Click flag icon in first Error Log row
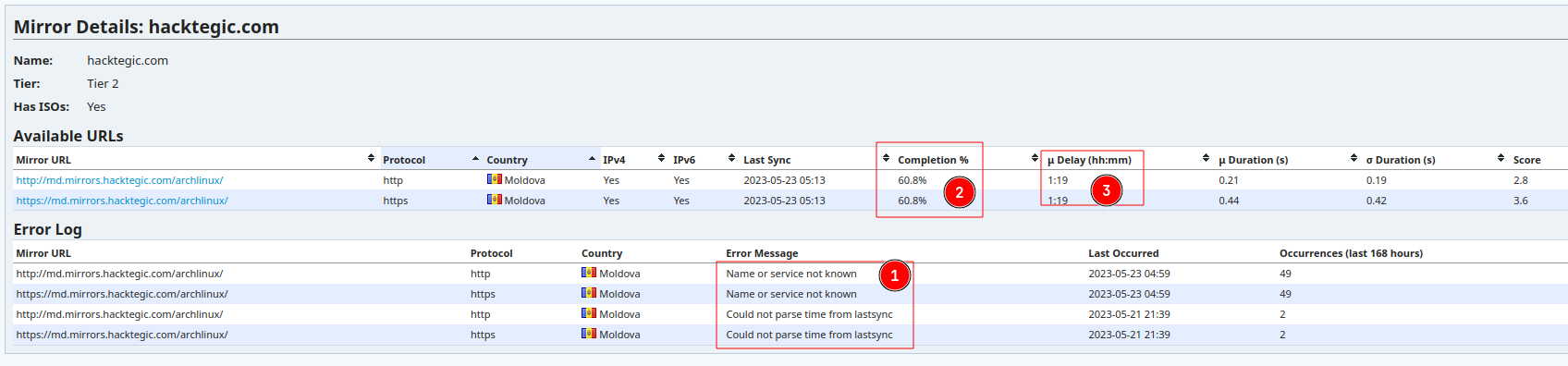This screenshot has height=366, width=1568. coord(589,273)
